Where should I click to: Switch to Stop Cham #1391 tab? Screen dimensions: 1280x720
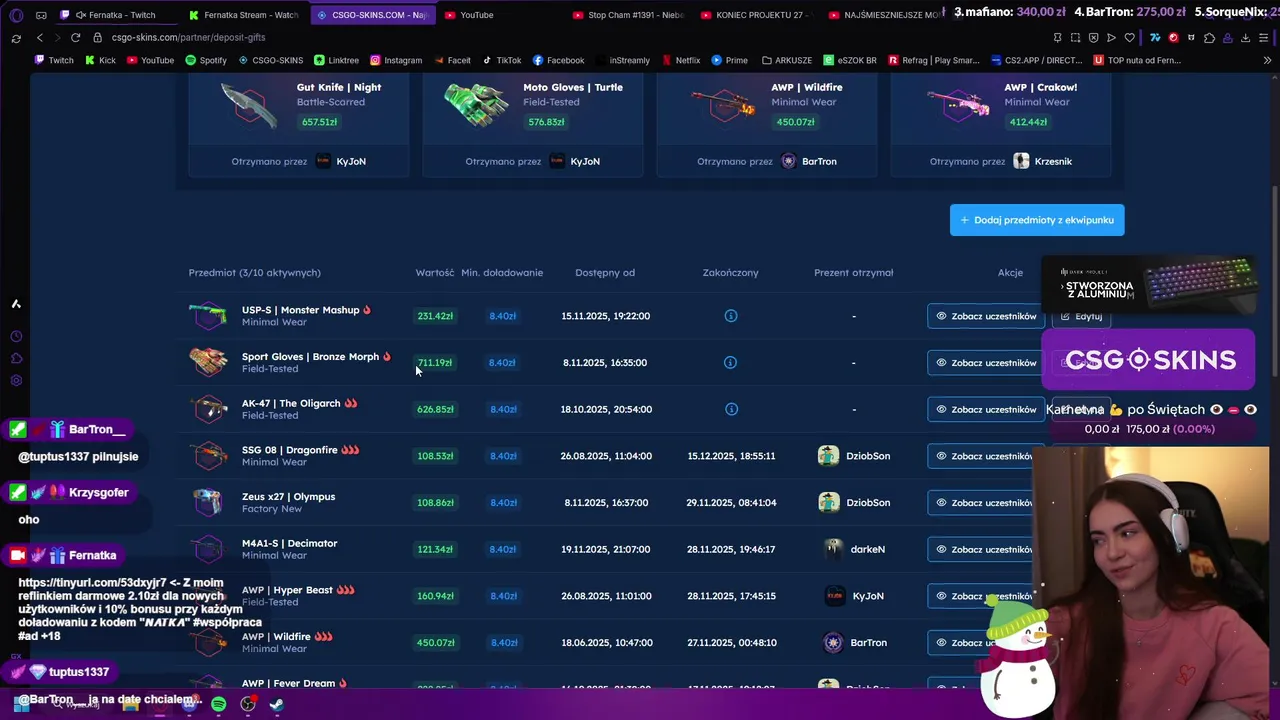coord(628,15)
